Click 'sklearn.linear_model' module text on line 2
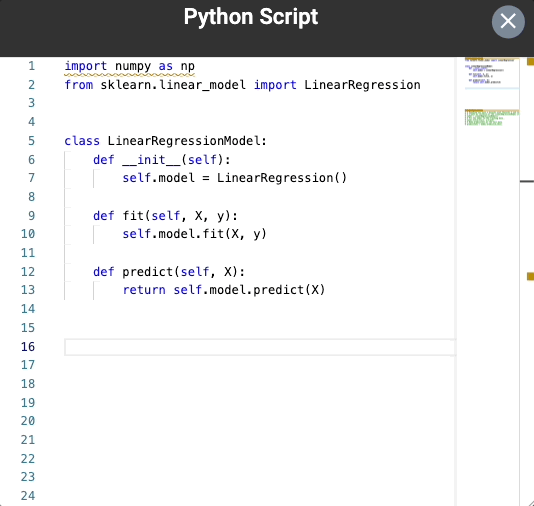This screenshot has width=534, height=506. coord(173,85)
